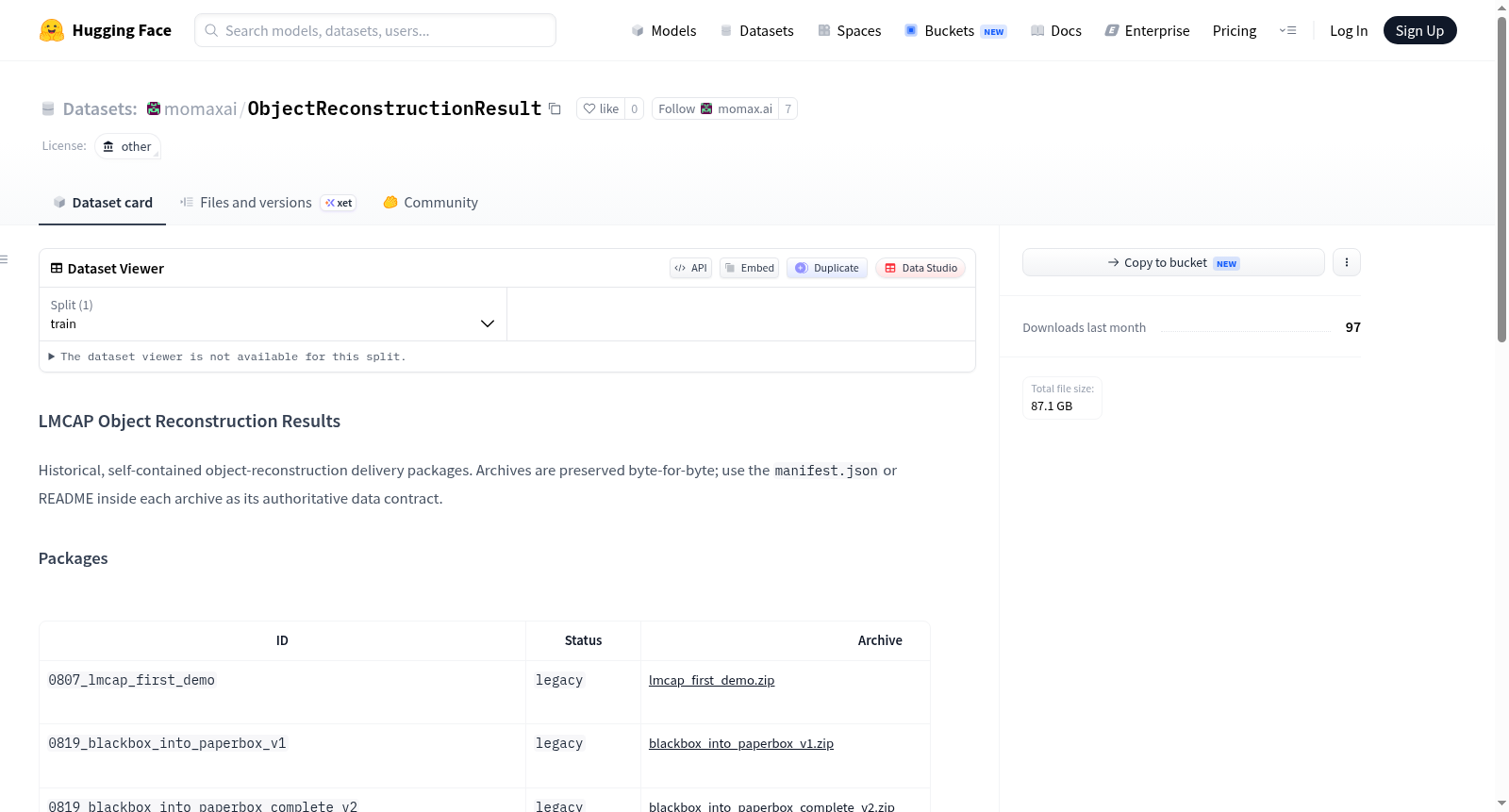Click Copy to bucket button
This screenshot has height=812, width=1509.
click(1173, 262)
